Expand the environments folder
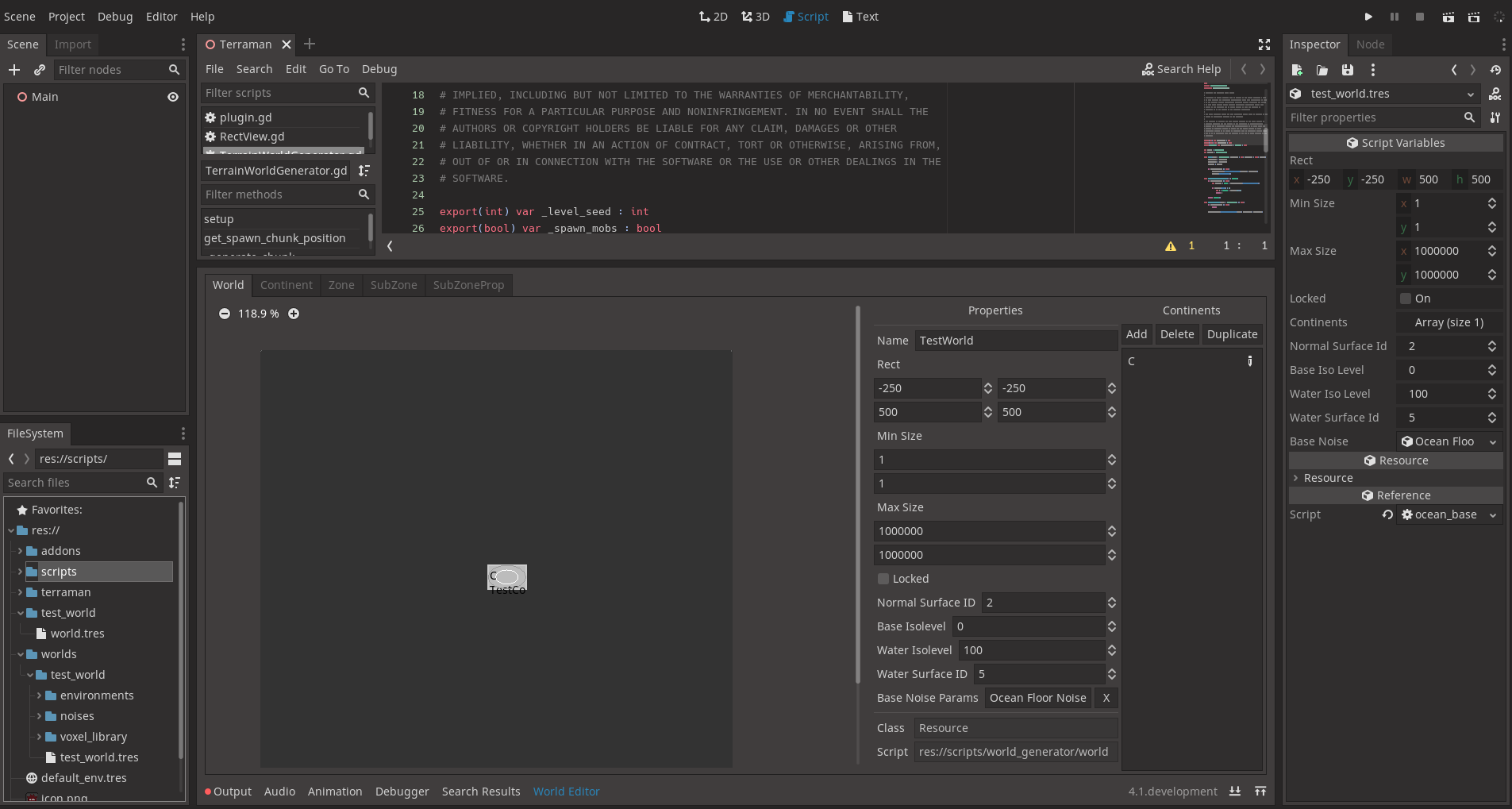The height and width of the screenshot is (809, 1512). tap(39, 695)
